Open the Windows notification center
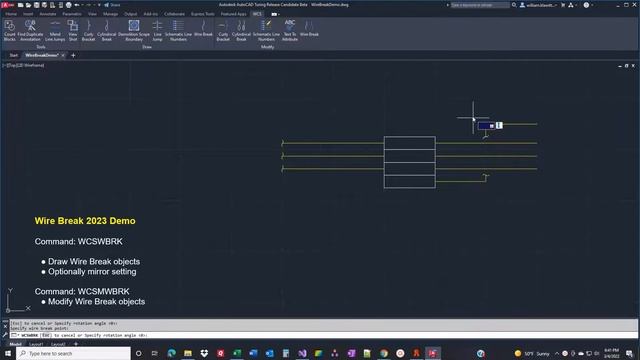The width and height of the screenshot is (640, 360). pyautogui.click(x=629, y=353)
